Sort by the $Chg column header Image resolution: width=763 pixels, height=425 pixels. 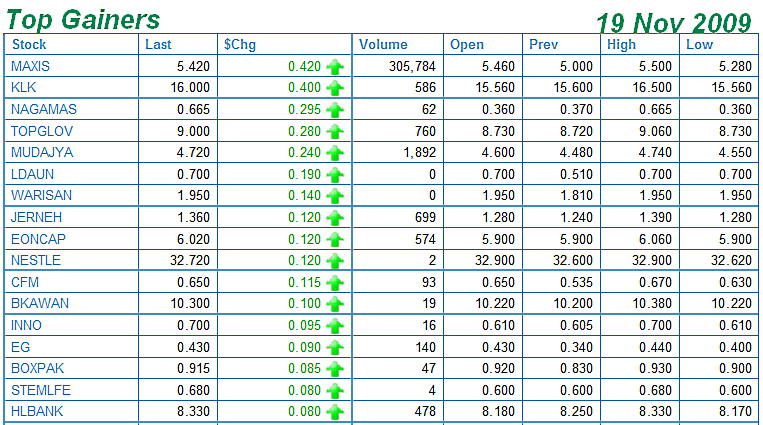click(x=240, y=44)
